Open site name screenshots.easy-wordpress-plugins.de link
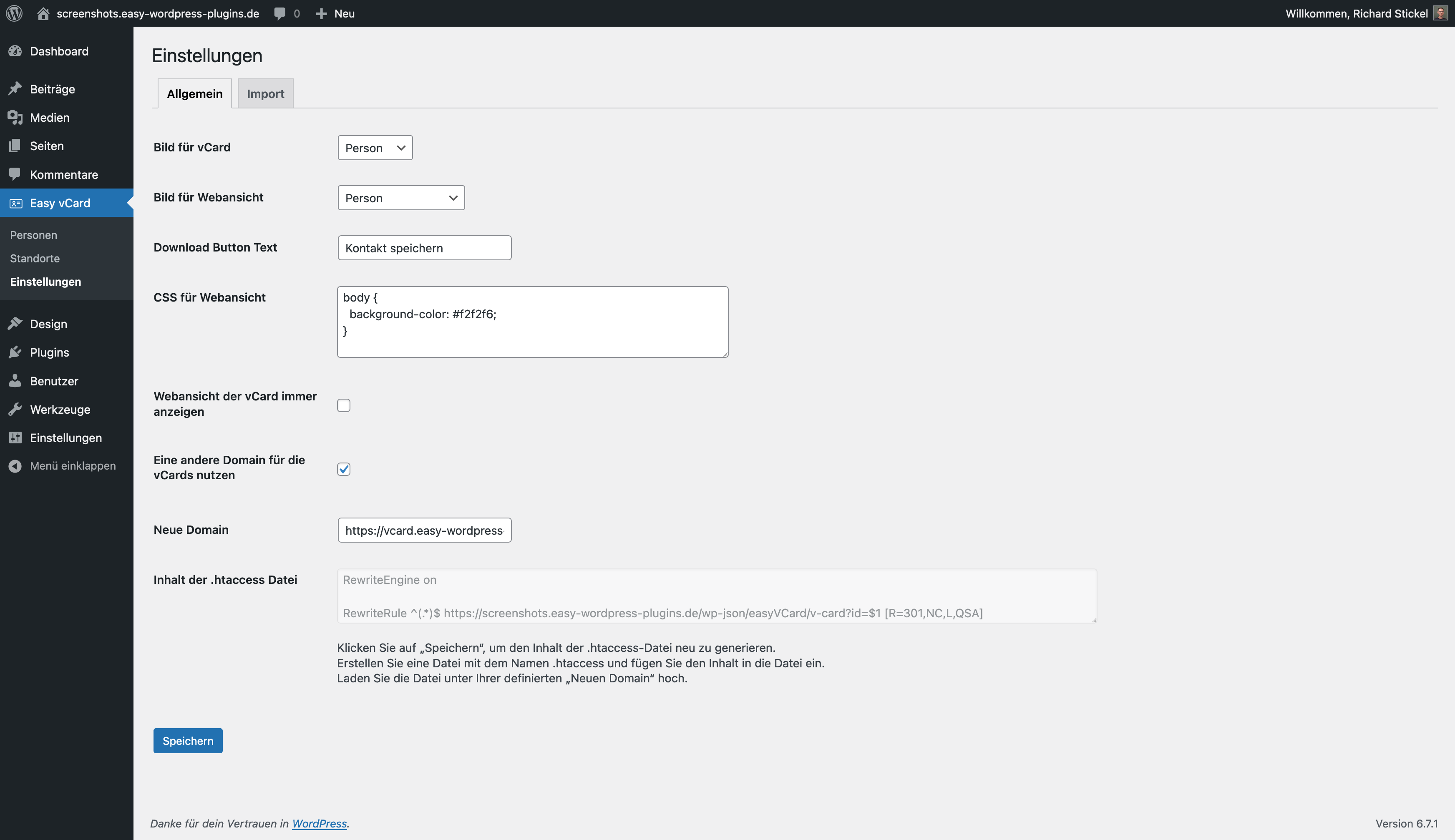The height and width of the screenshot is (840, 1455). [x=158, y=13]
